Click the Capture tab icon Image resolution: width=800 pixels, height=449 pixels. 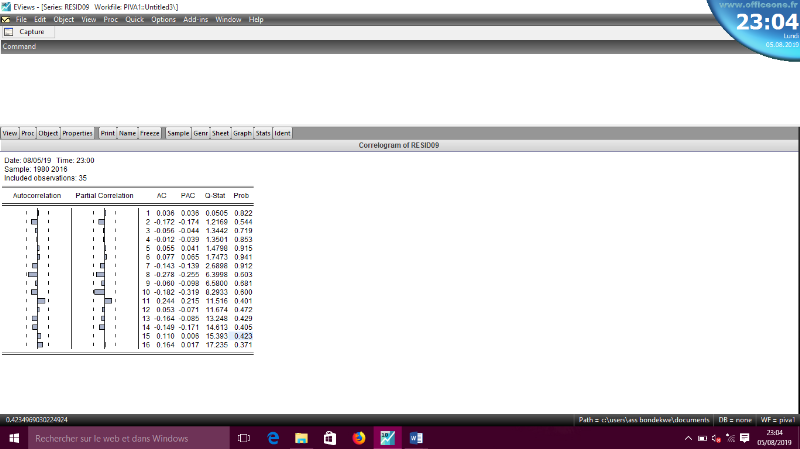coord(9,32)
